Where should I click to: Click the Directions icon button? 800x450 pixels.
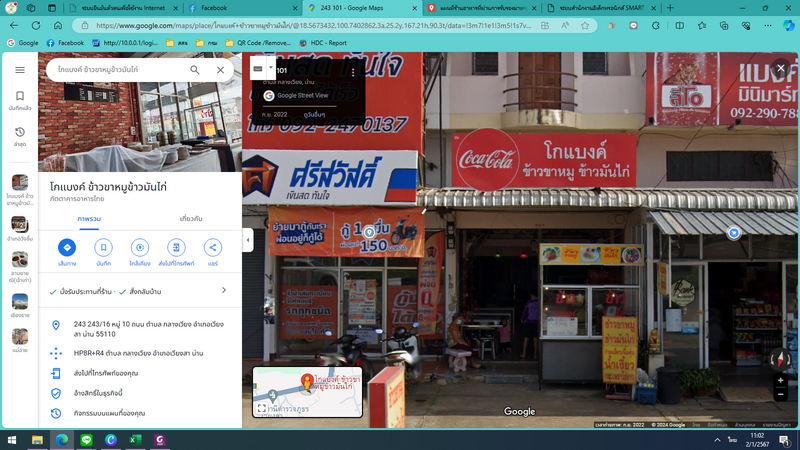tap(67, 247)
